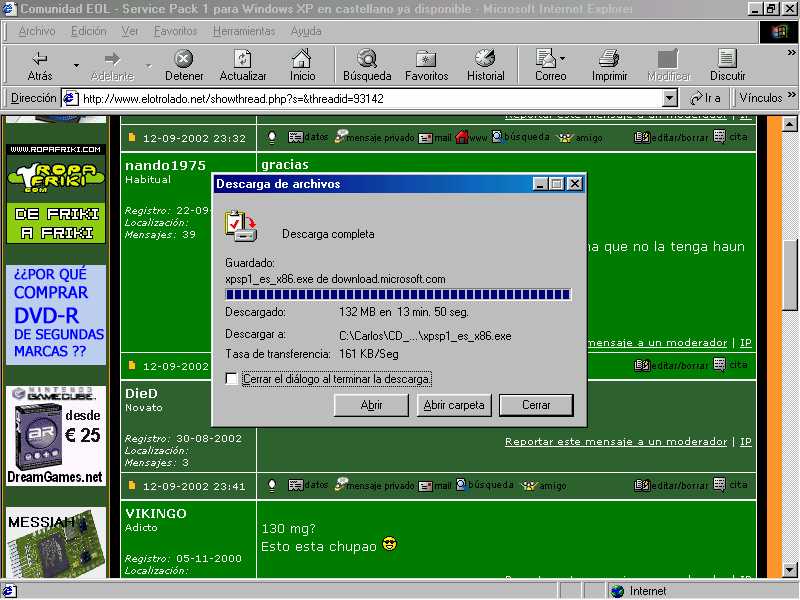Open the Búsqueda search panel
The width and height of the screenshot is (800, 600).
(367, 59)
